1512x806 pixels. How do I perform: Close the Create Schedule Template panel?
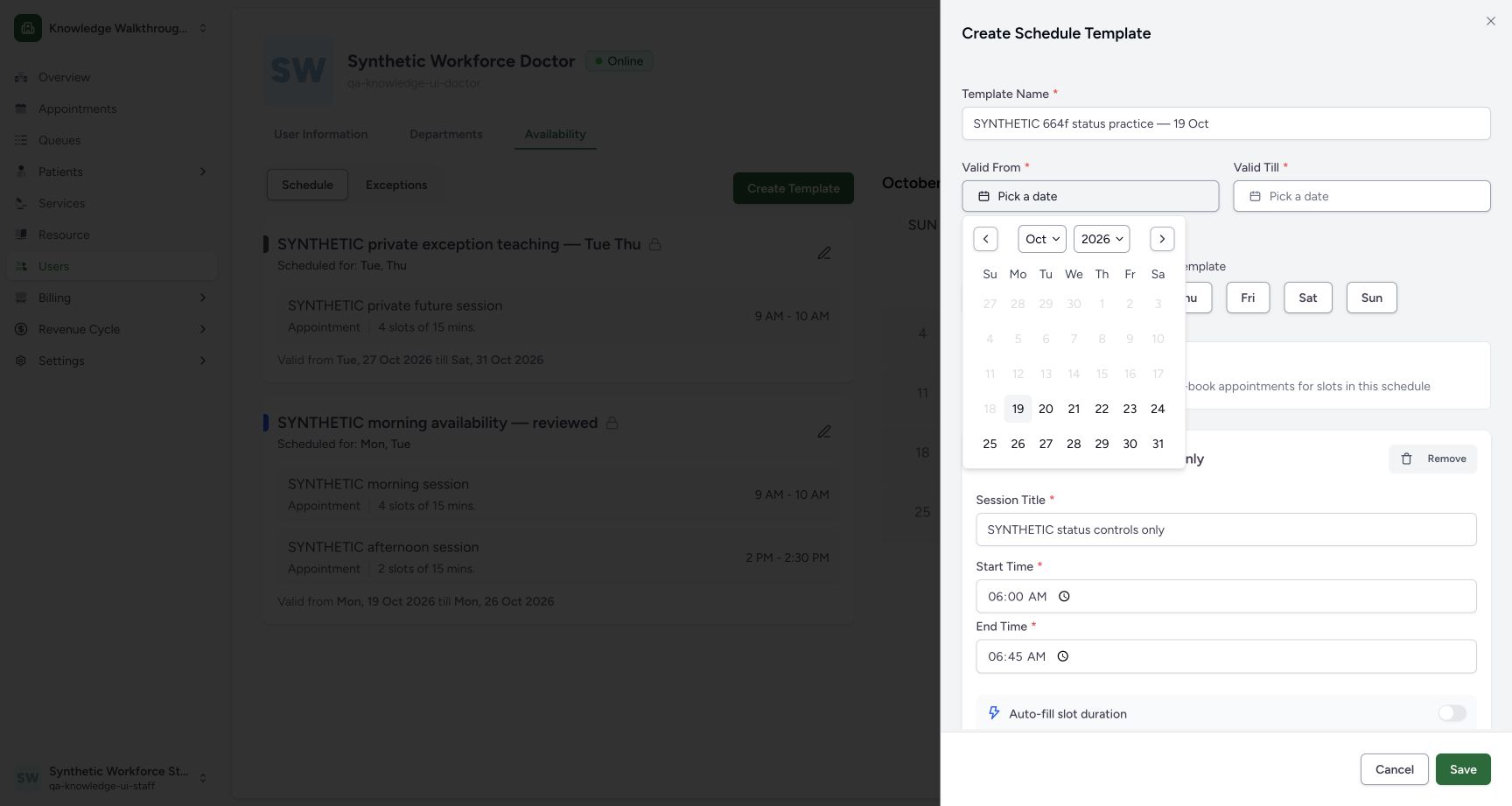(x=1490, y=21)
